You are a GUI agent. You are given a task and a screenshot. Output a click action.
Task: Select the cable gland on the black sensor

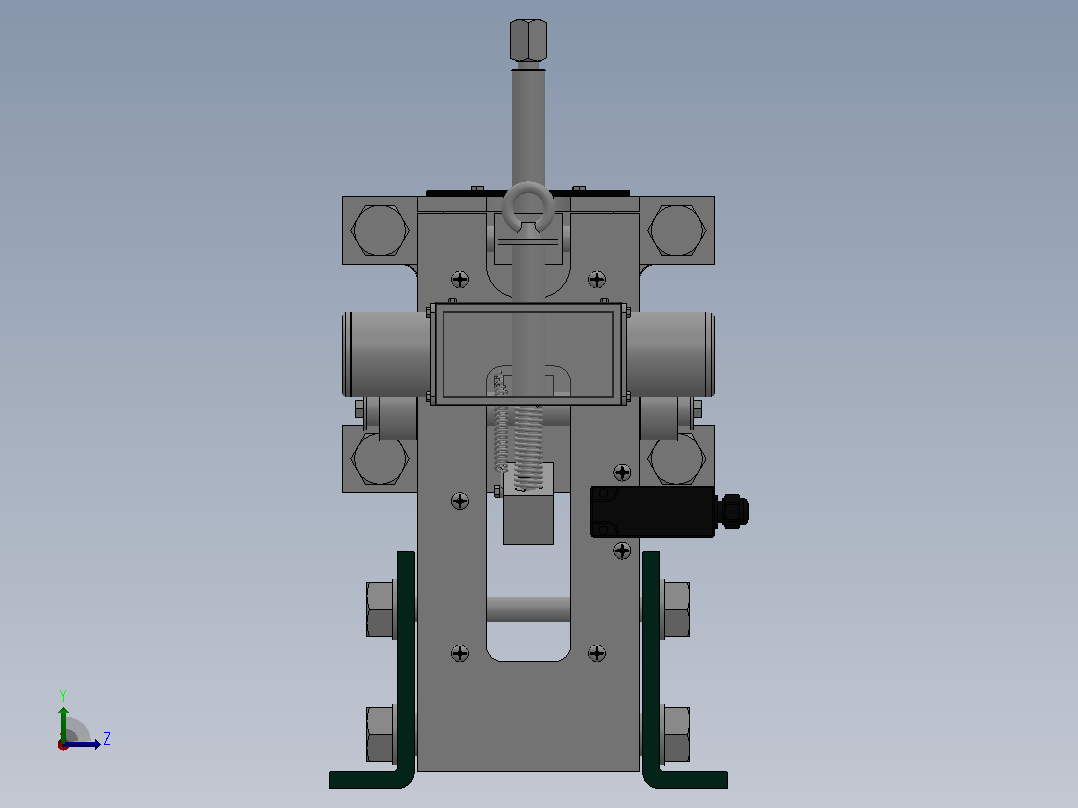(732, 512)
